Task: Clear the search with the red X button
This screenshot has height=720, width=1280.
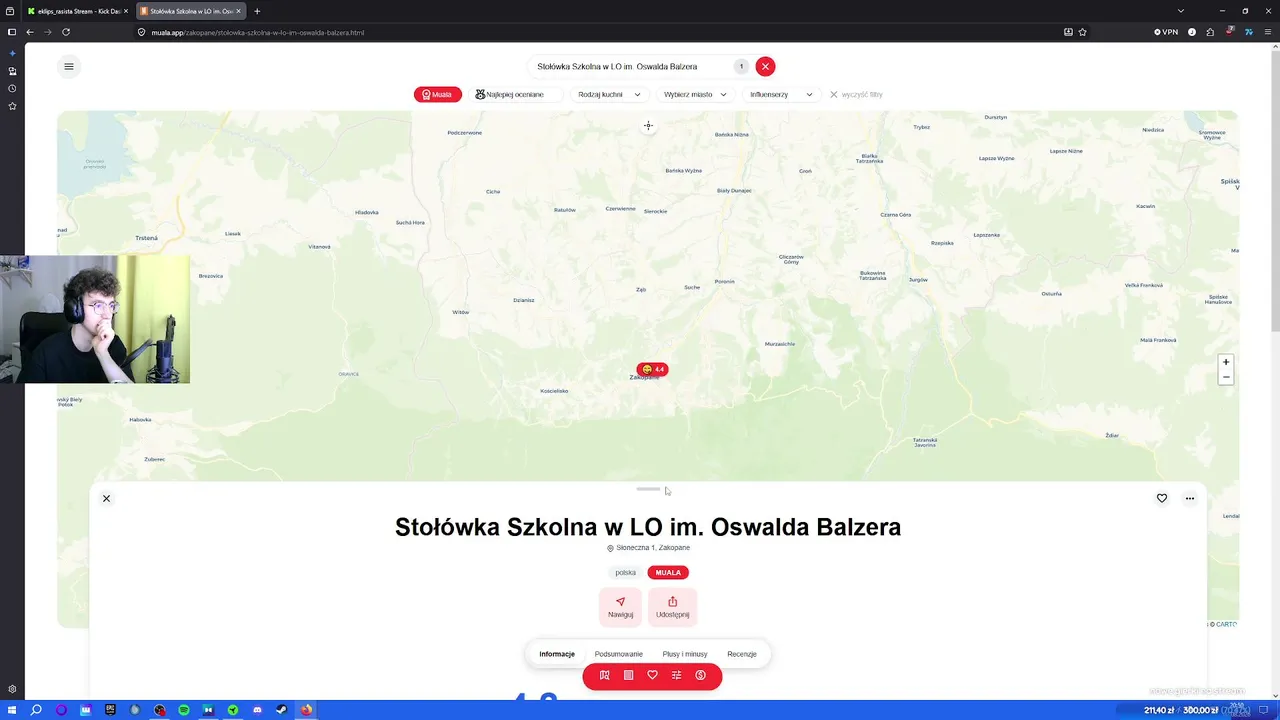Action: tap(765, 66)
